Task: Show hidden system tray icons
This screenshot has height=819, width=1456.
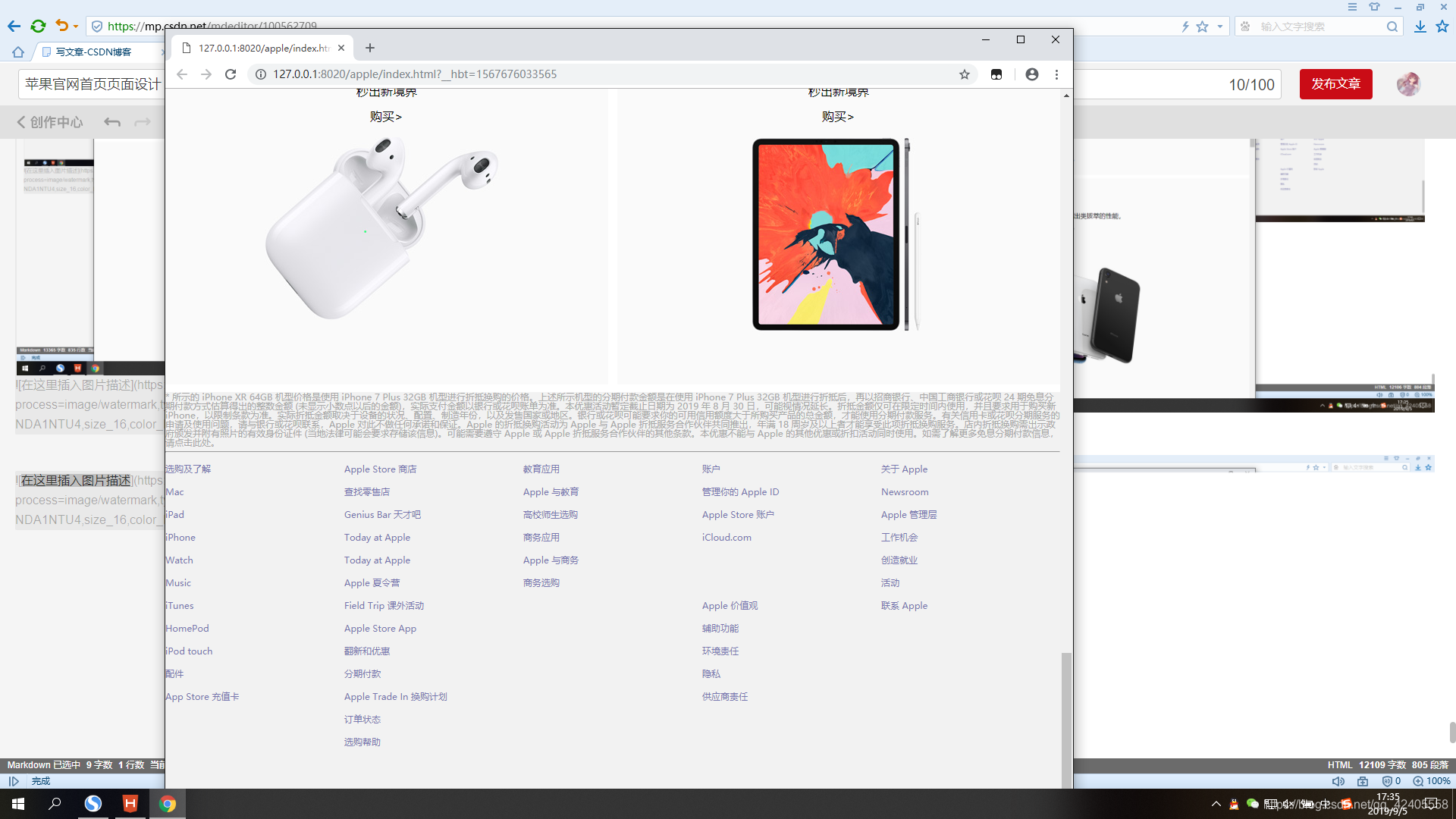Action: coord(1216,804)
